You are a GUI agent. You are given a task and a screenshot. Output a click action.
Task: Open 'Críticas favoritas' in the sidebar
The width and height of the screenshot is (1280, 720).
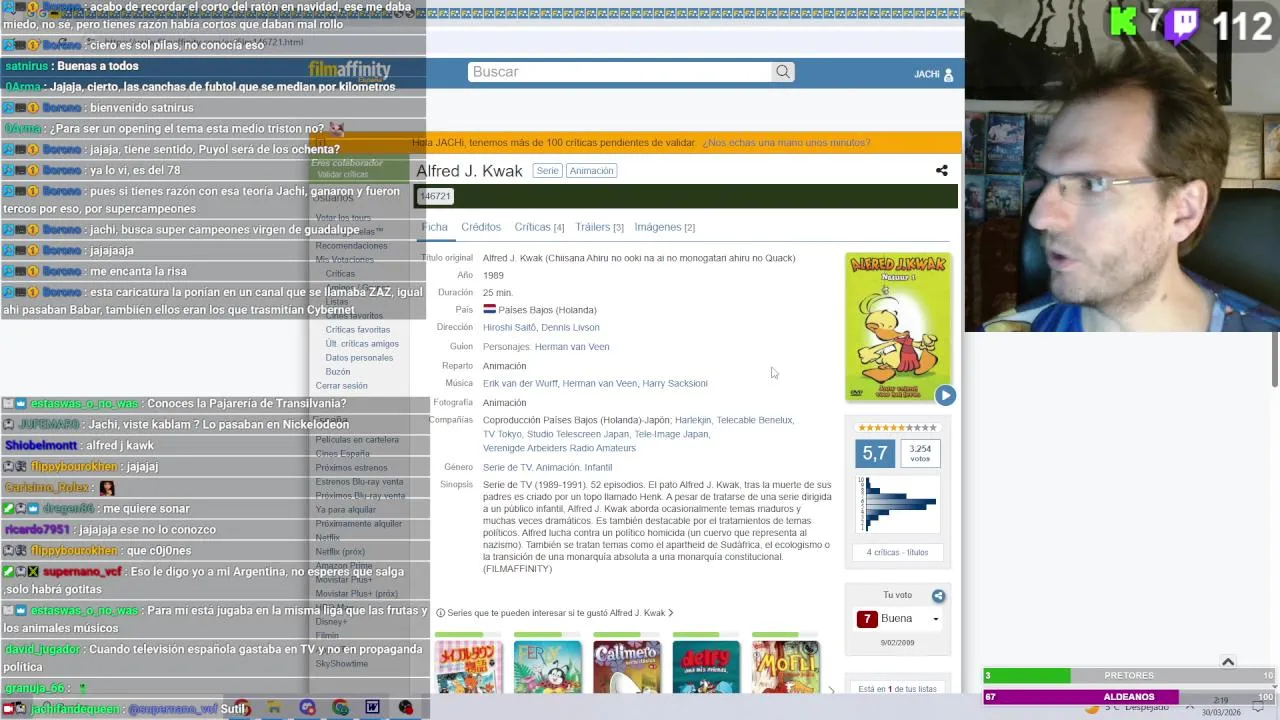pyautogui.click(x=358, y=330)
